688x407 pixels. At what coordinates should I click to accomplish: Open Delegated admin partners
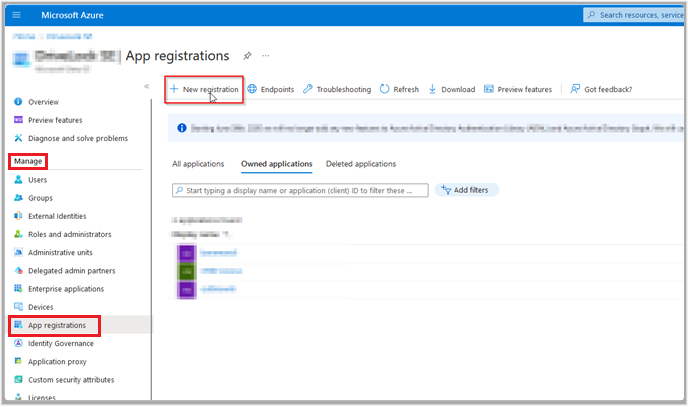click(72, 271)
